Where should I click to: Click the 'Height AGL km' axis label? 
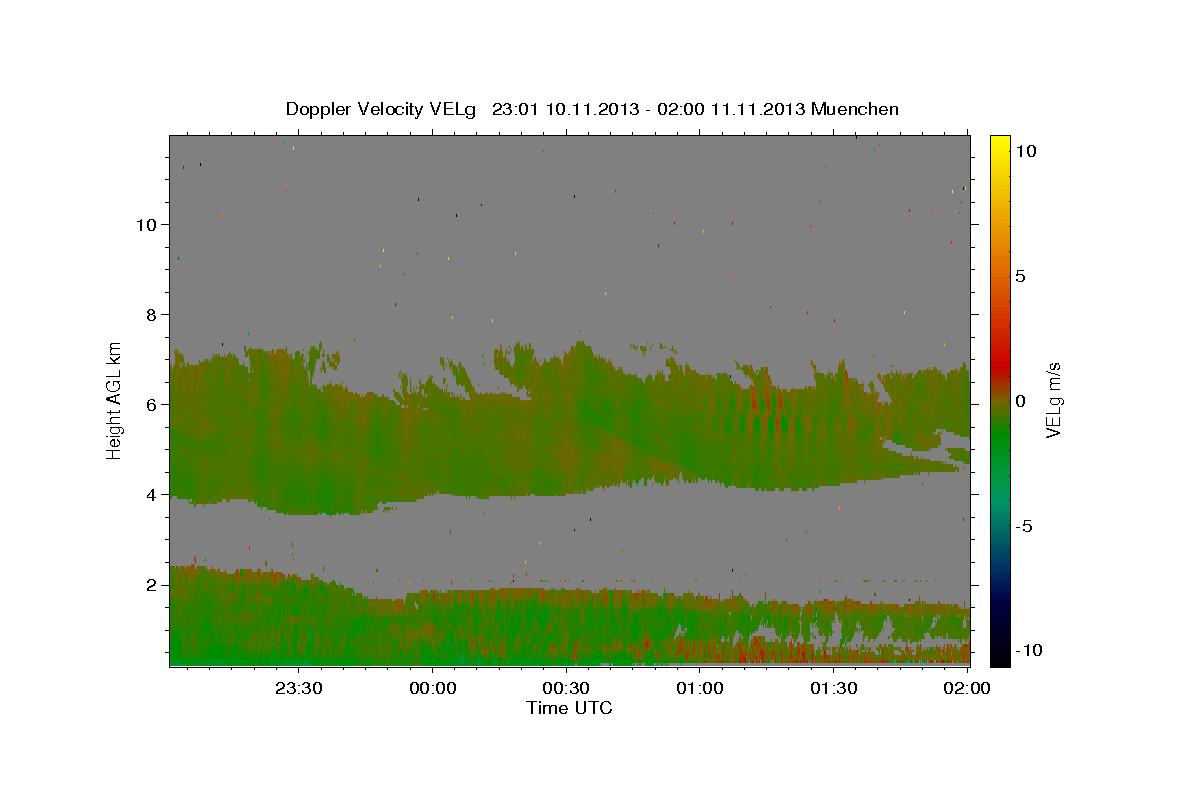(116, 400)
